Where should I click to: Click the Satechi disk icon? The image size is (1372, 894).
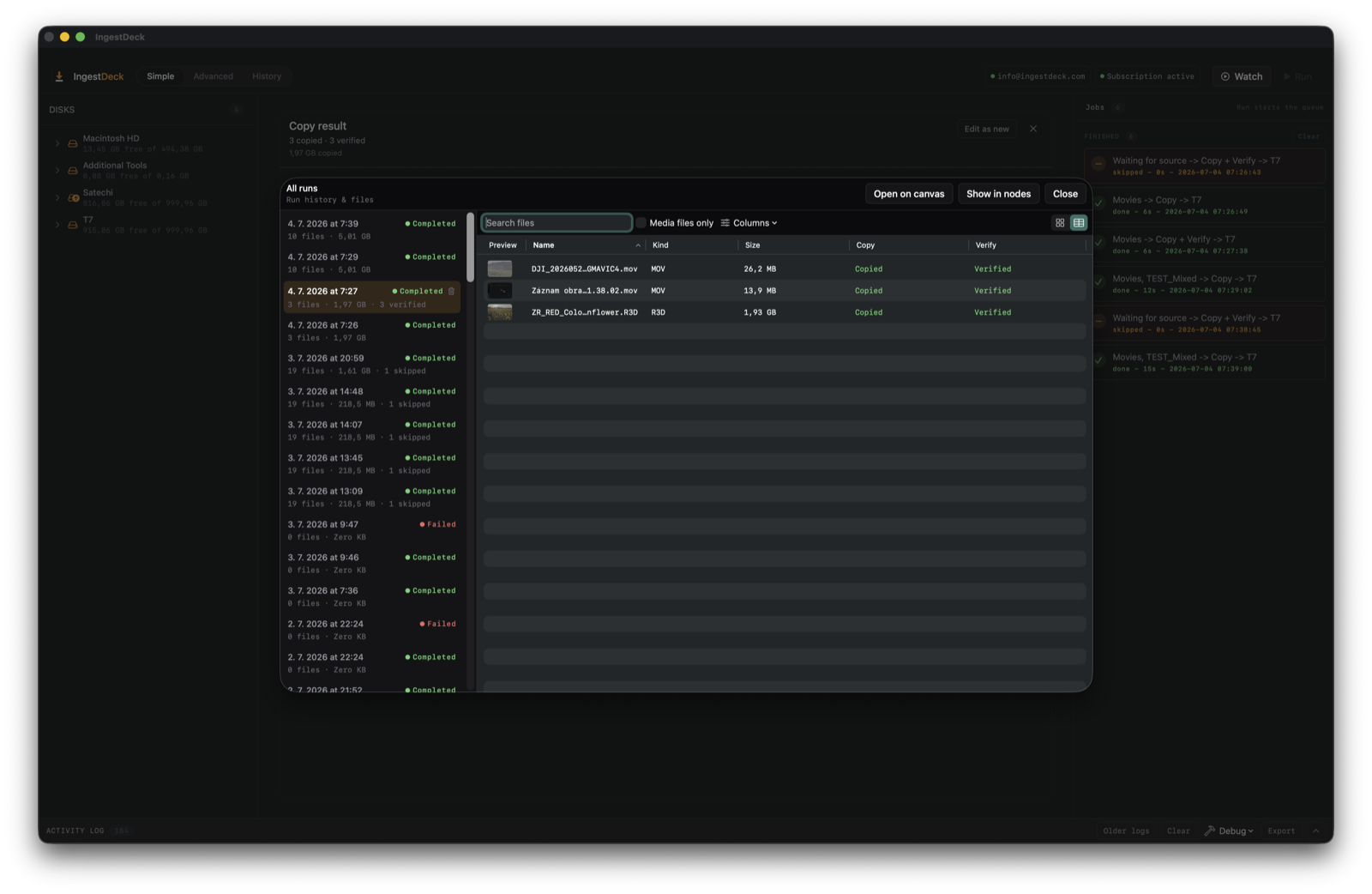click(73, 198)
